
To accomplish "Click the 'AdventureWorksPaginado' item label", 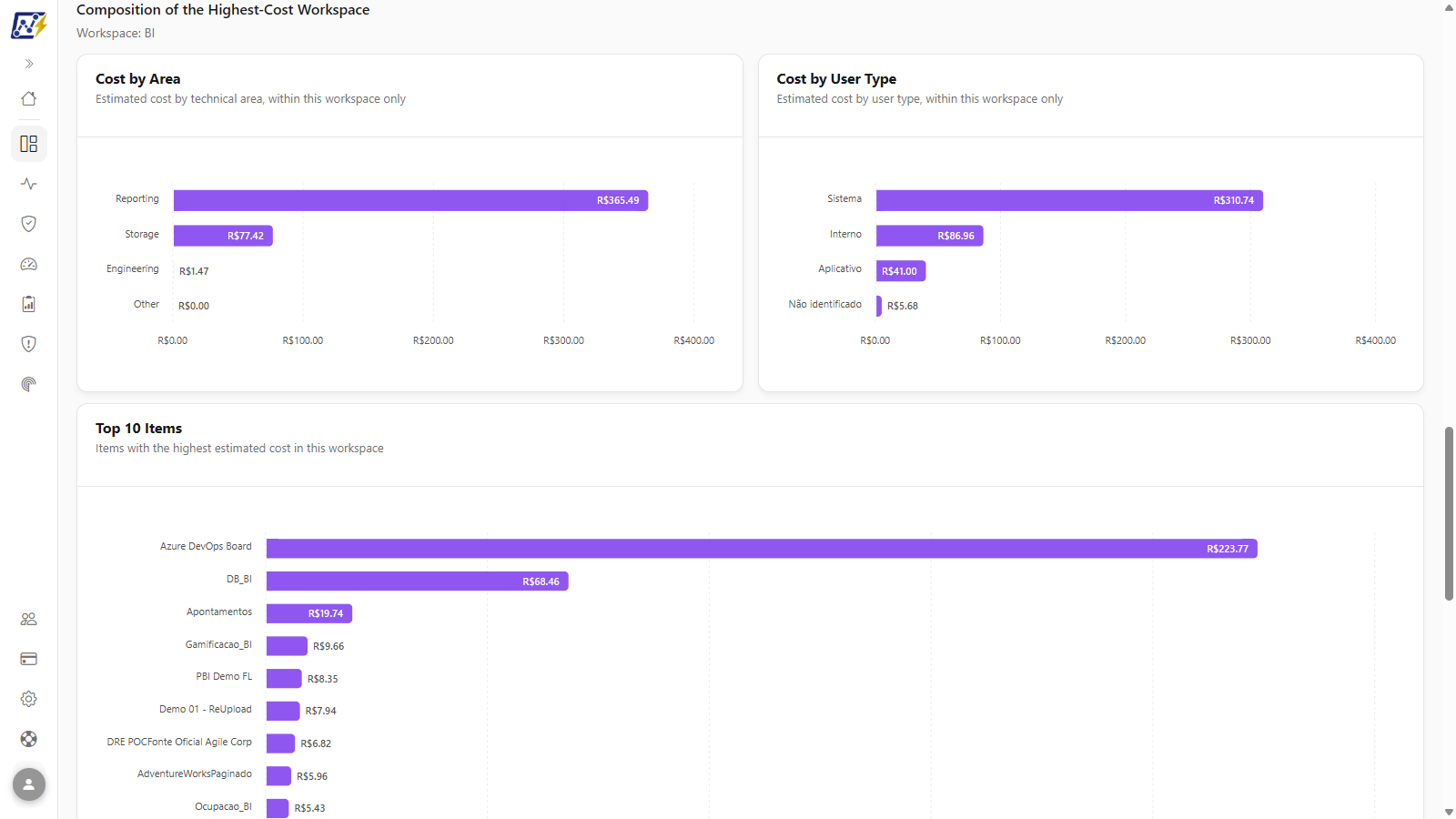I will [x=195, y=774].
